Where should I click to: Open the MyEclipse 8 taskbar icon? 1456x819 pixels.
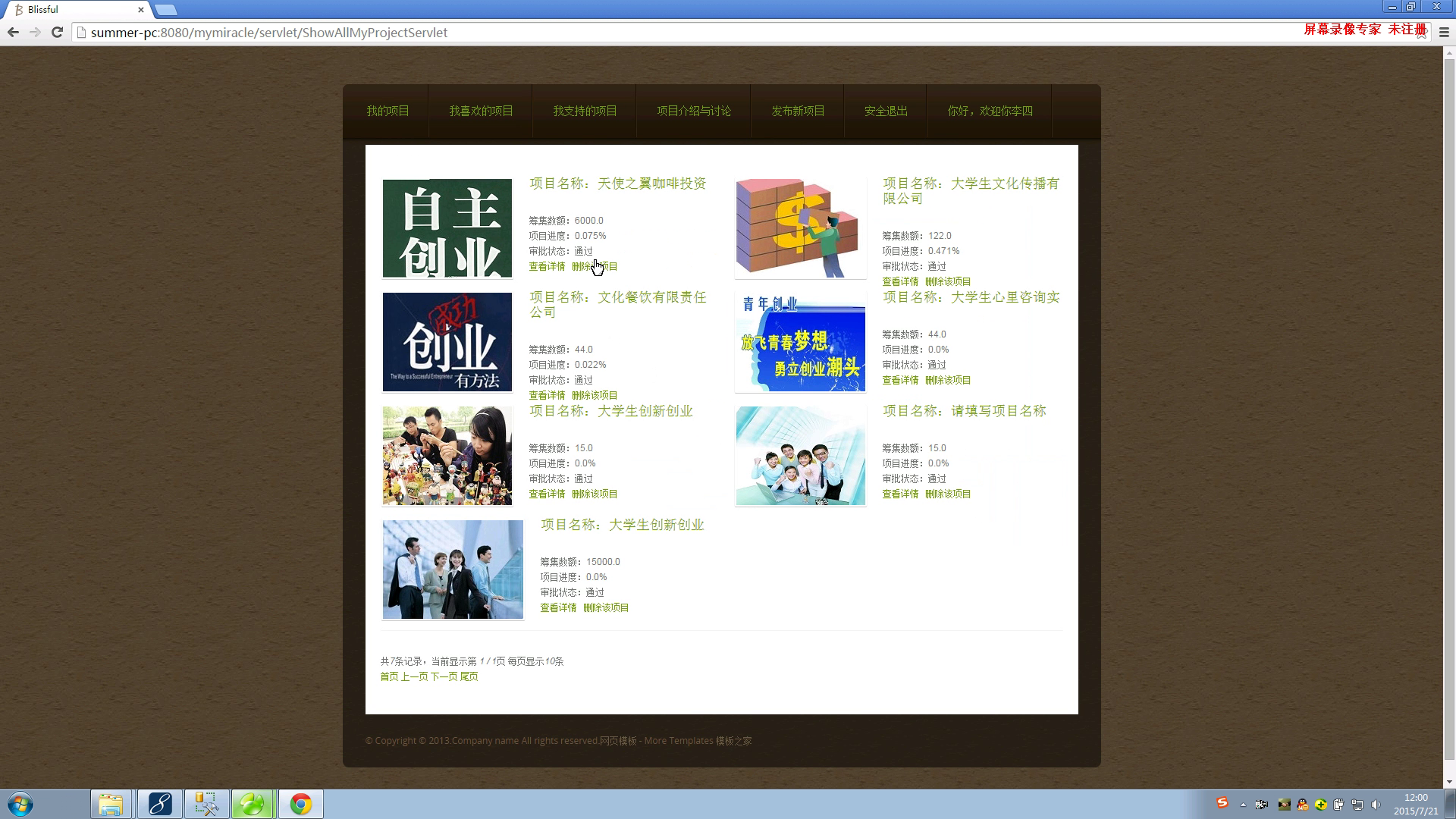click(x=159, y=804)
